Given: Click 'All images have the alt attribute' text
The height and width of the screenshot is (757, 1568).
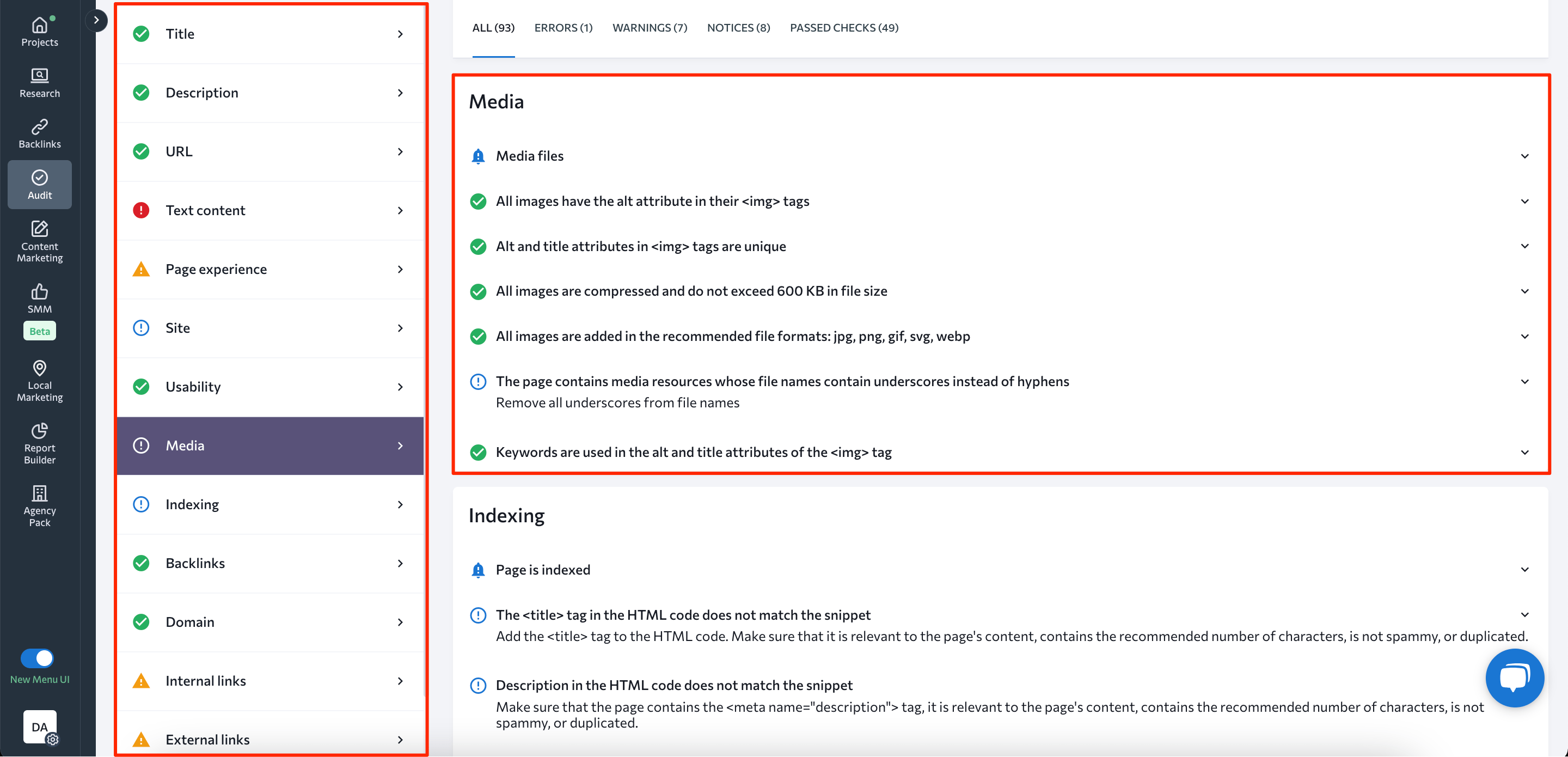Looking at the screenshot, I should (x=653, y=202).
